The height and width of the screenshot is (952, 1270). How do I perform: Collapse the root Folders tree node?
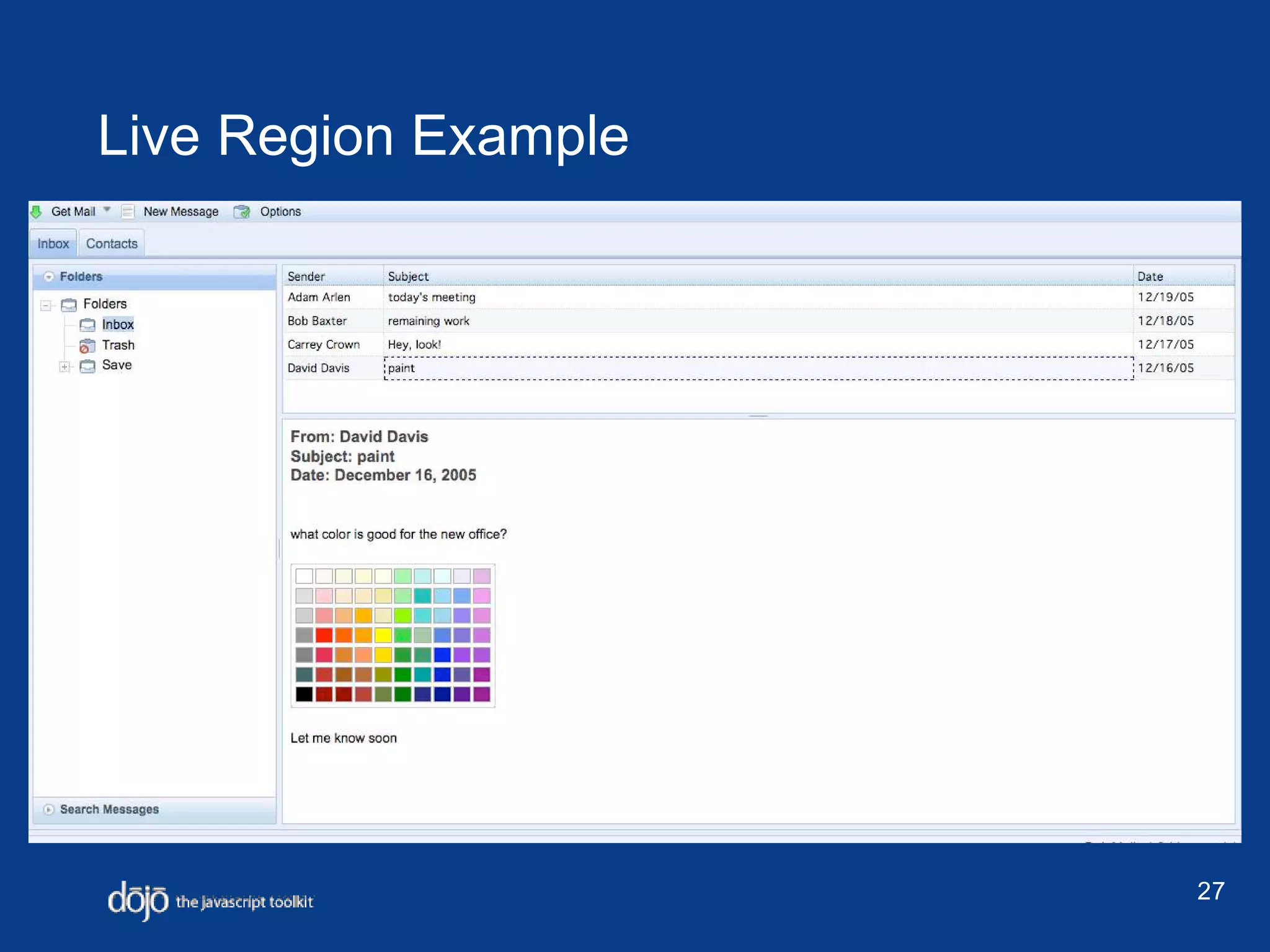coord(46,305)
